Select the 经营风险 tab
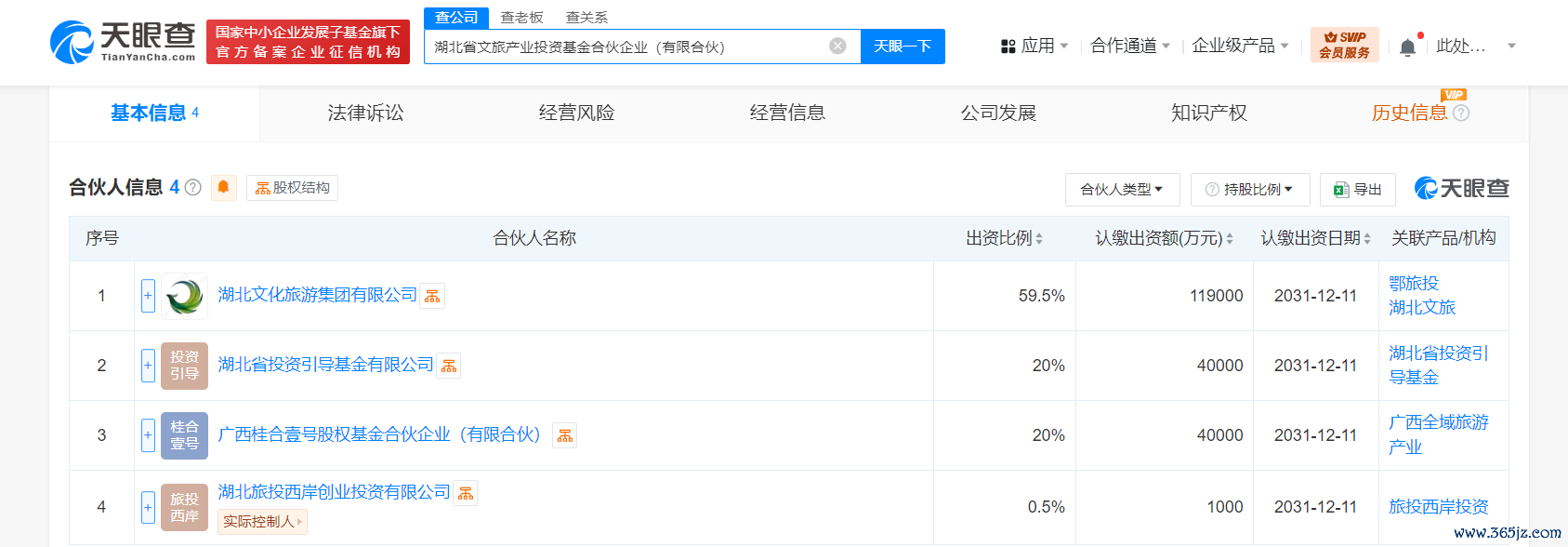 click(576, 113)
